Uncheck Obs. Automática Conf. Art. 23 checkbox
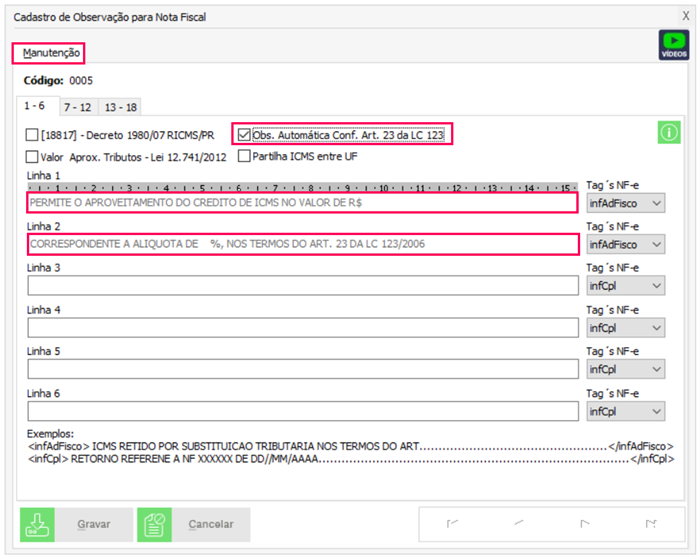Image resolution: width=700 pixels, height=560 pixels. [244, 134]
